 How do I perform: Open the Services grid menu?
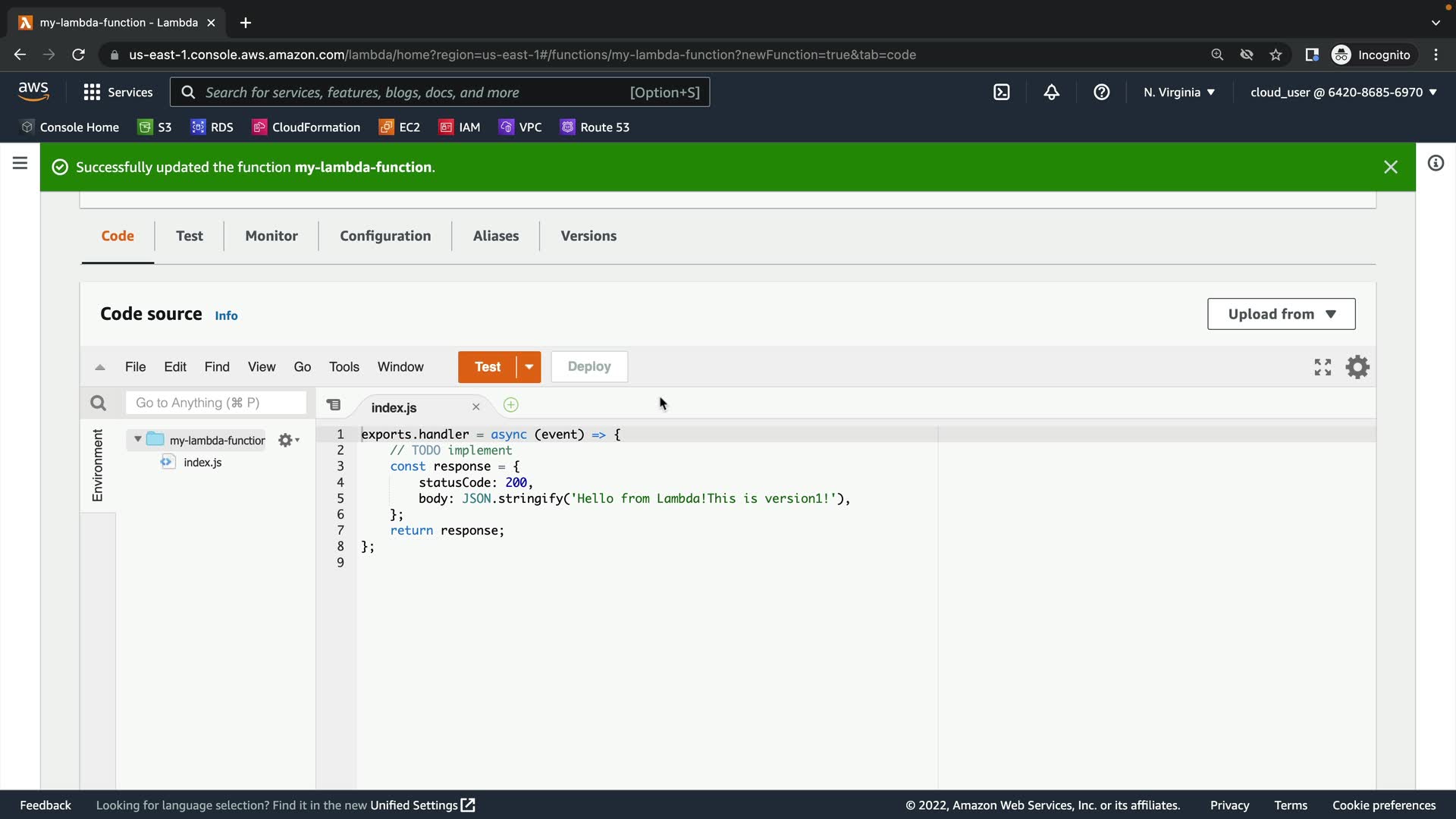coord(93,93)
